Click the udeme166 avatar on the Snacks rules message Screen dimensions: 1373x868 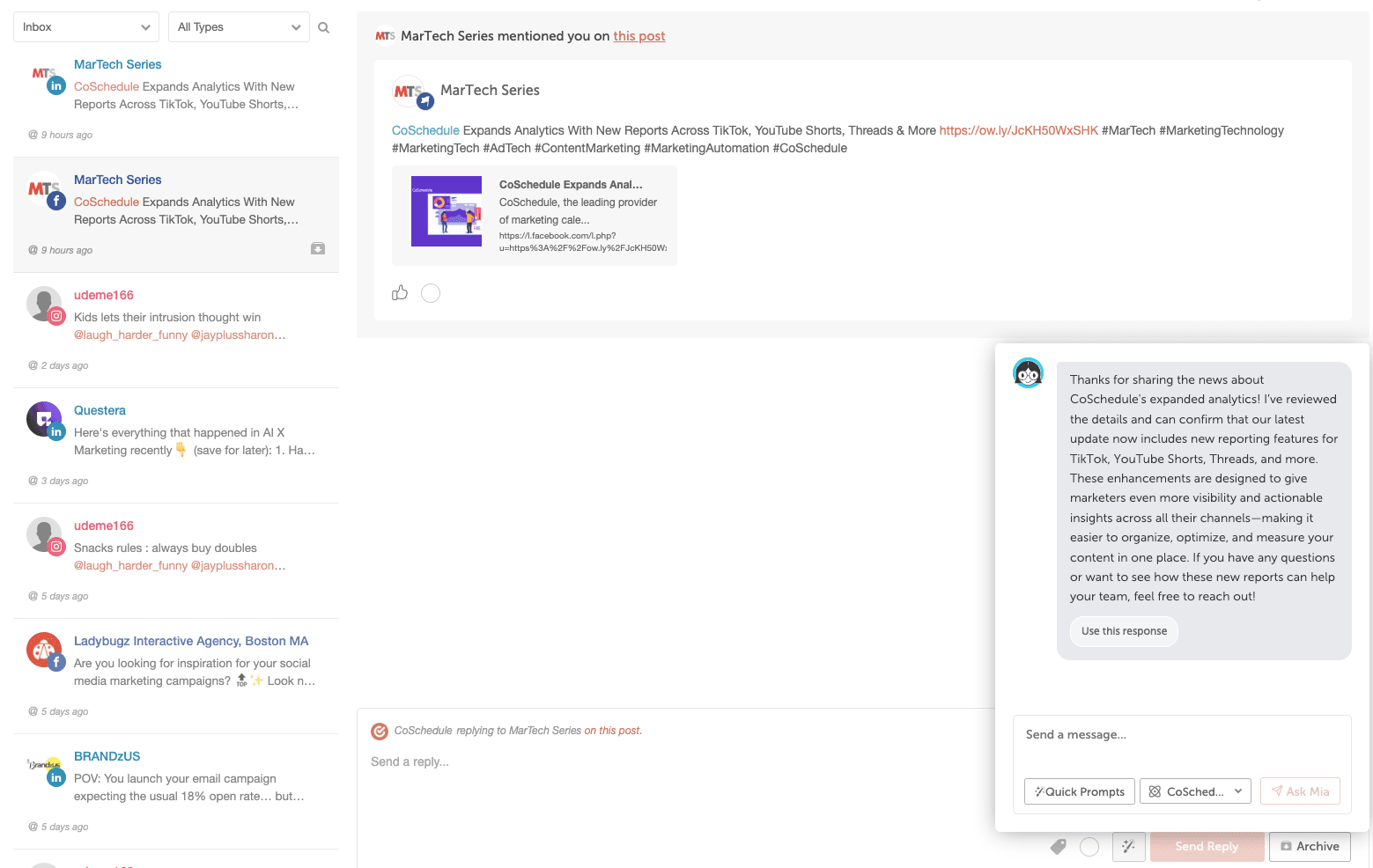click(46, 536)
